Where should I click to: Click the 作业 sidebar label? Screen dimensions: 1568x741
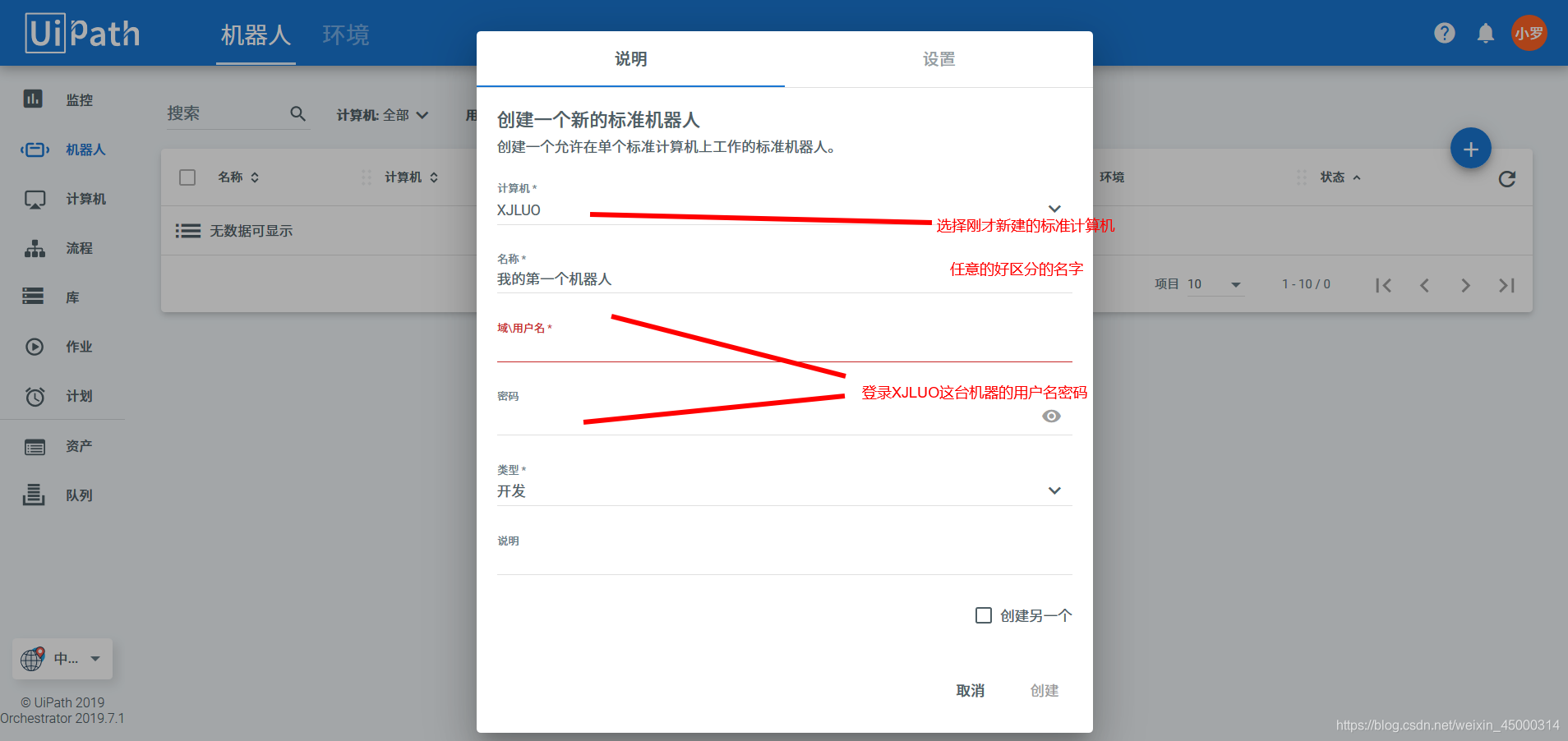(80, 347)
